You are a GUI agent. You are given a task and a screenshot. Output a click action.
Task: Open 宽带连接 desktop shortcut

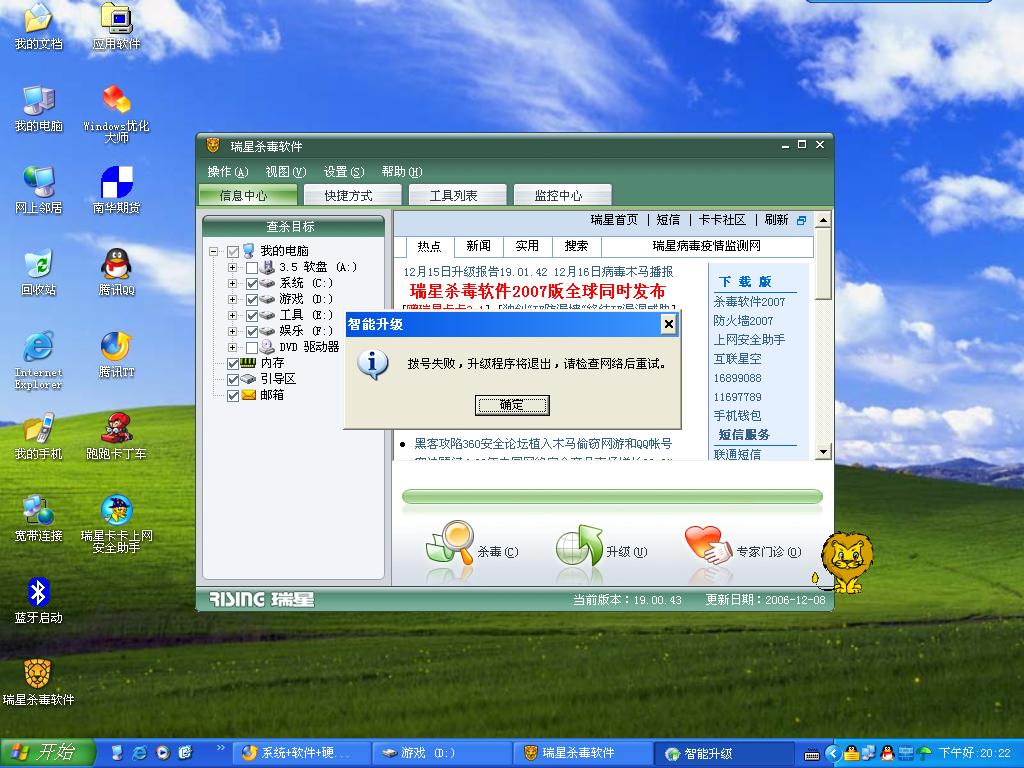38,519
